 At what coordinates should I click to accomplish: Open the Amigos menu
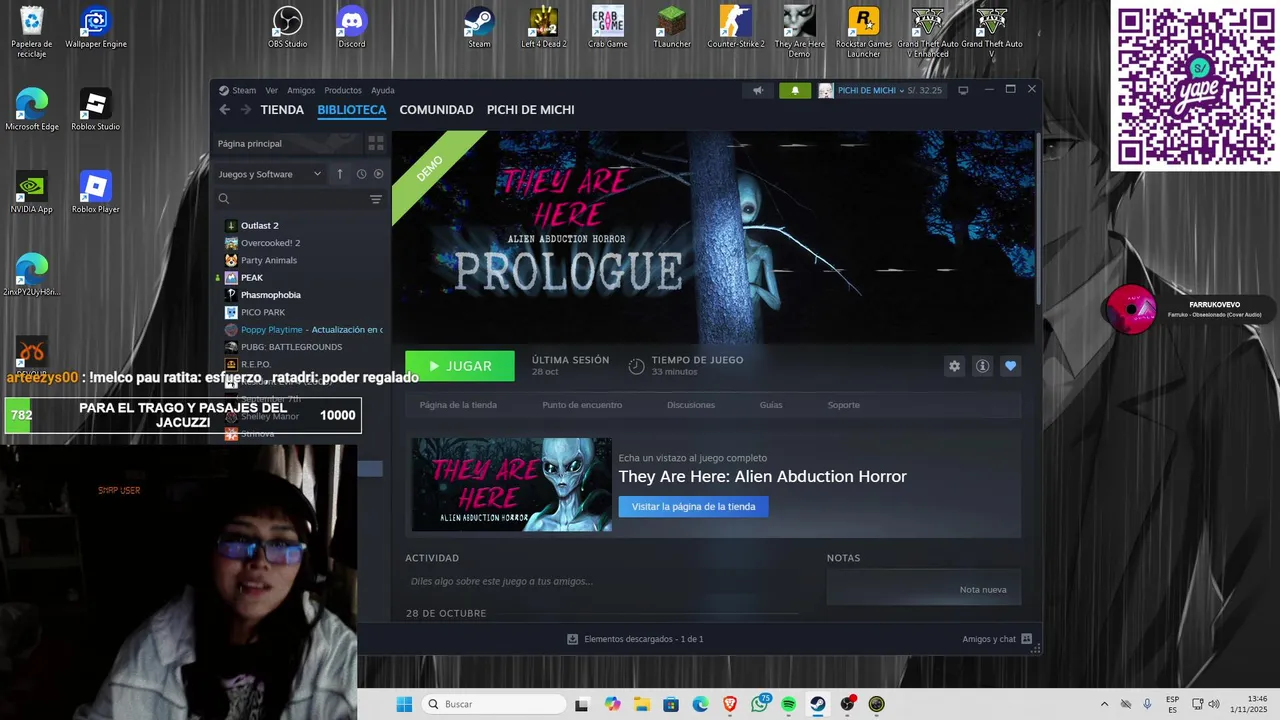point(301,90)
